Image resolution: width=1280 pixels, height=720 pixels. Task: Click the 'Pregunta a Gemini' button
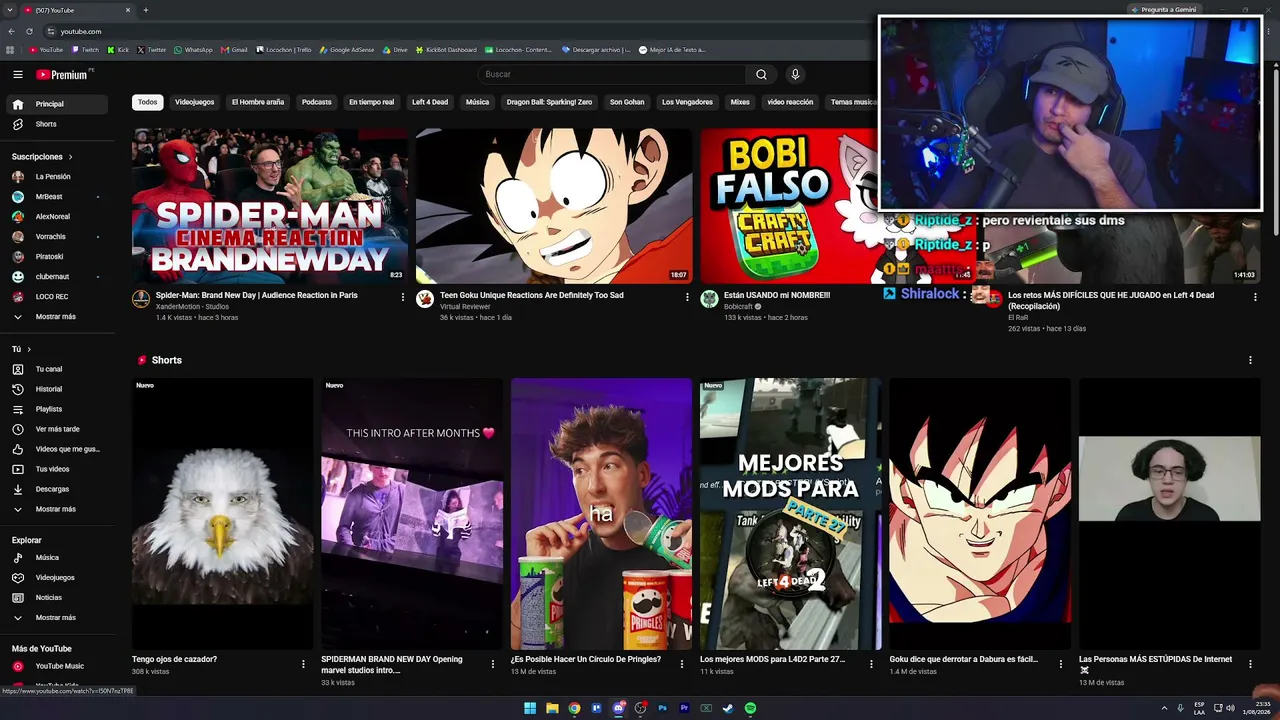point(1162,10)
